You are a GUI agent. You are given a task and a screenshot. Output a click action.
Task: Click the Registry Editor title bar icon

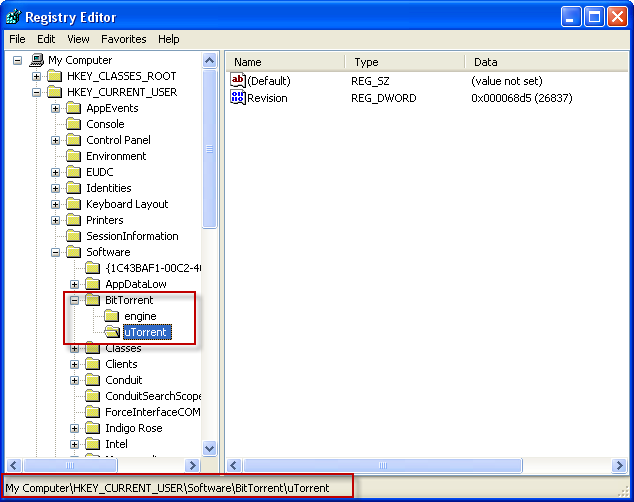(14, 17)
